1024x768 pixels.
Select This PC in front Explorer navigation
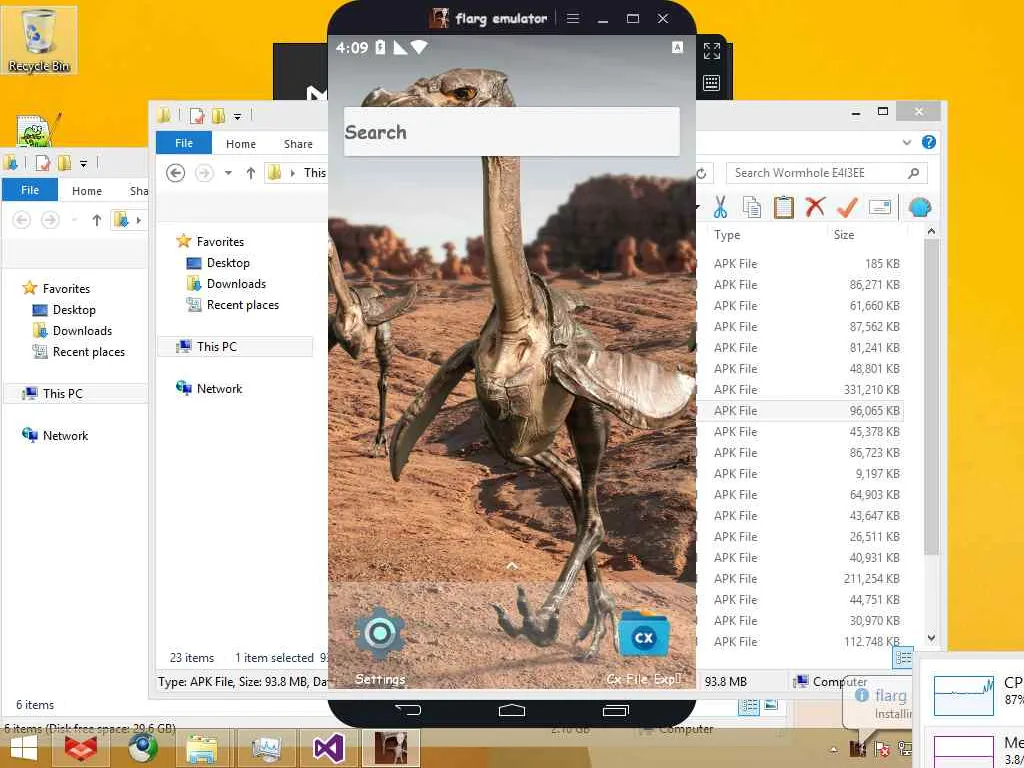click(217, 347)
